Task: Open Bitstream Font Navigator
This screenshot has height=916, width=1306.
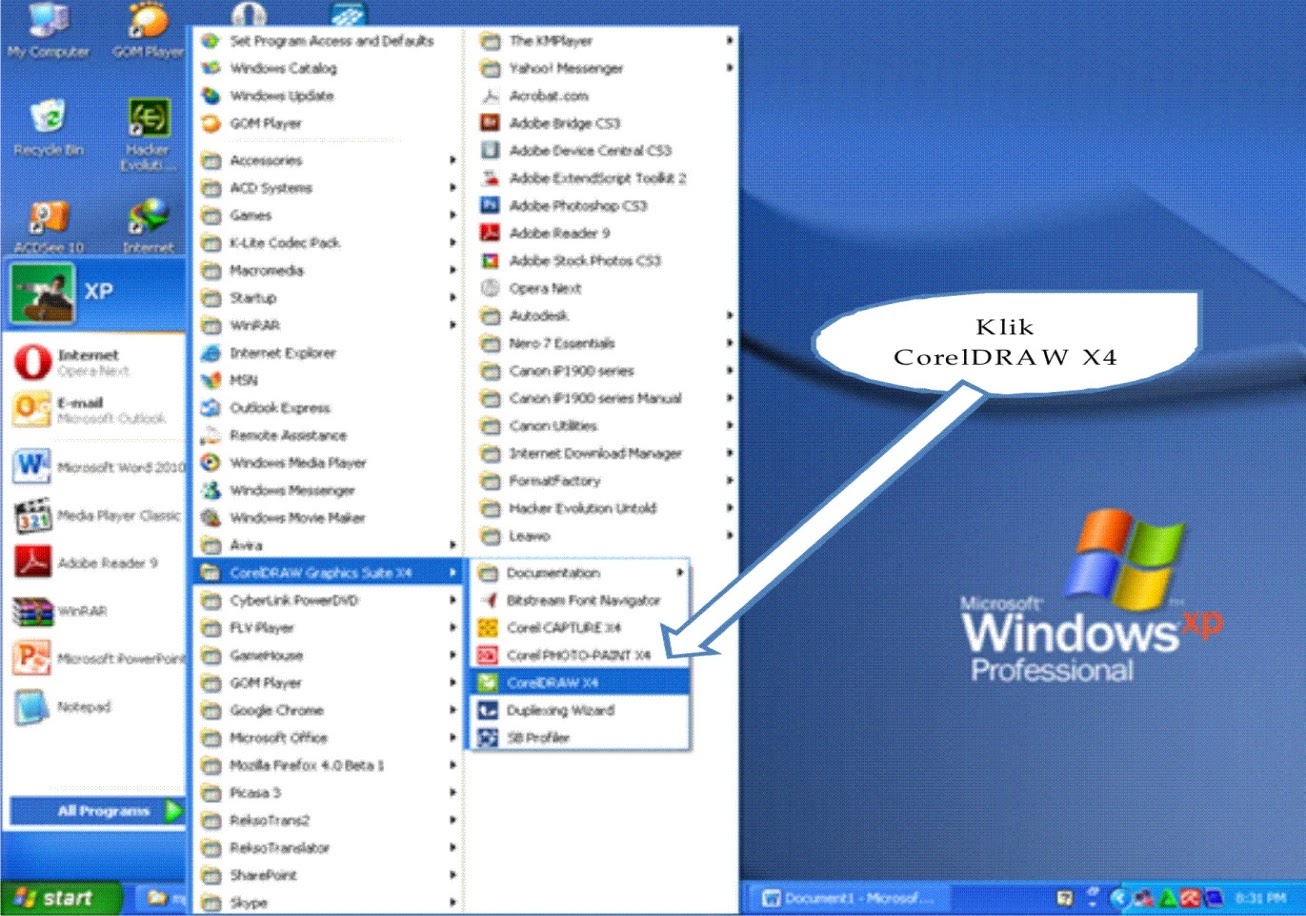Action: click(580, 600)
